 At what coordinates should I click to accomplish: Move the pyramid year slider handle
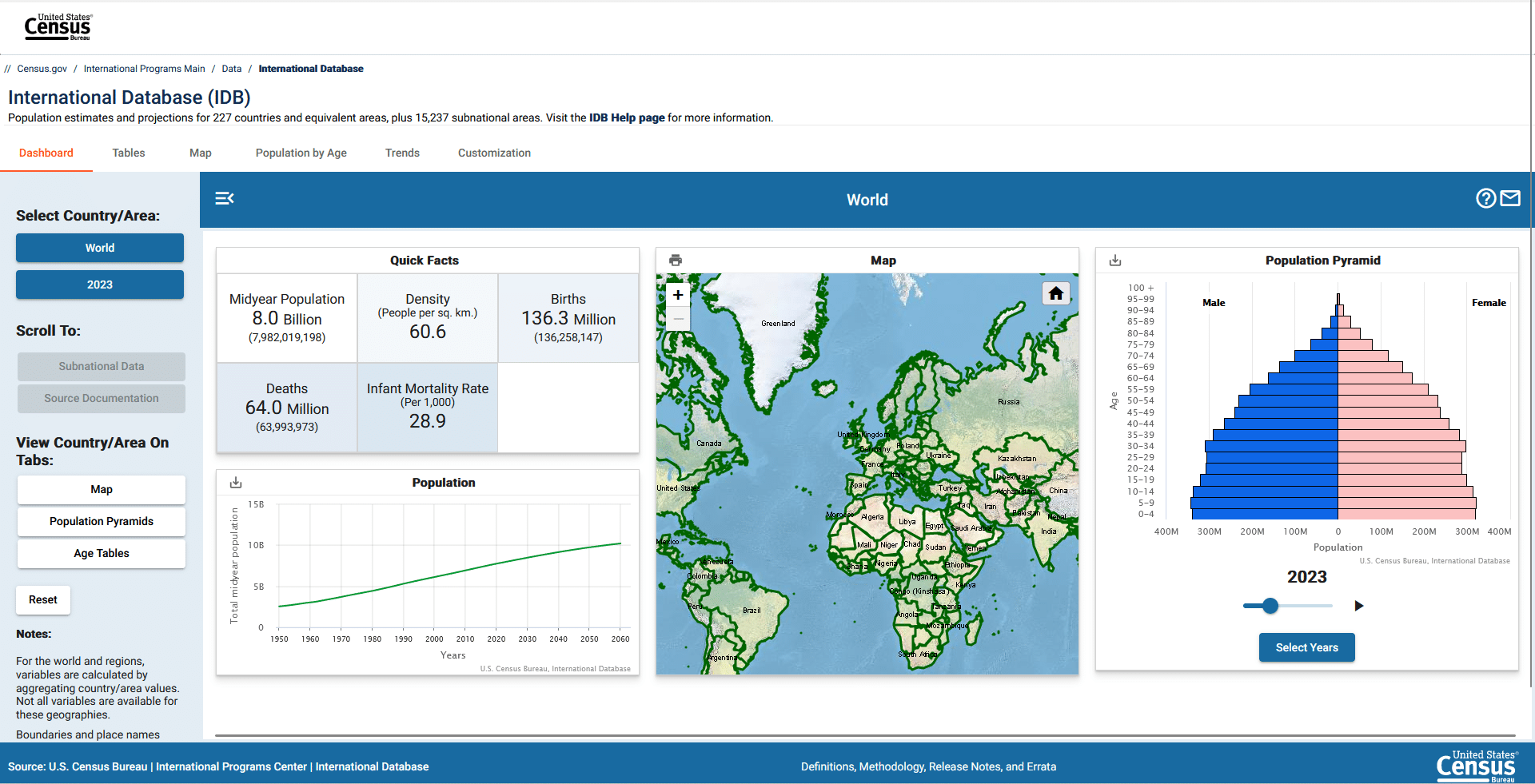pos(1270,606)
